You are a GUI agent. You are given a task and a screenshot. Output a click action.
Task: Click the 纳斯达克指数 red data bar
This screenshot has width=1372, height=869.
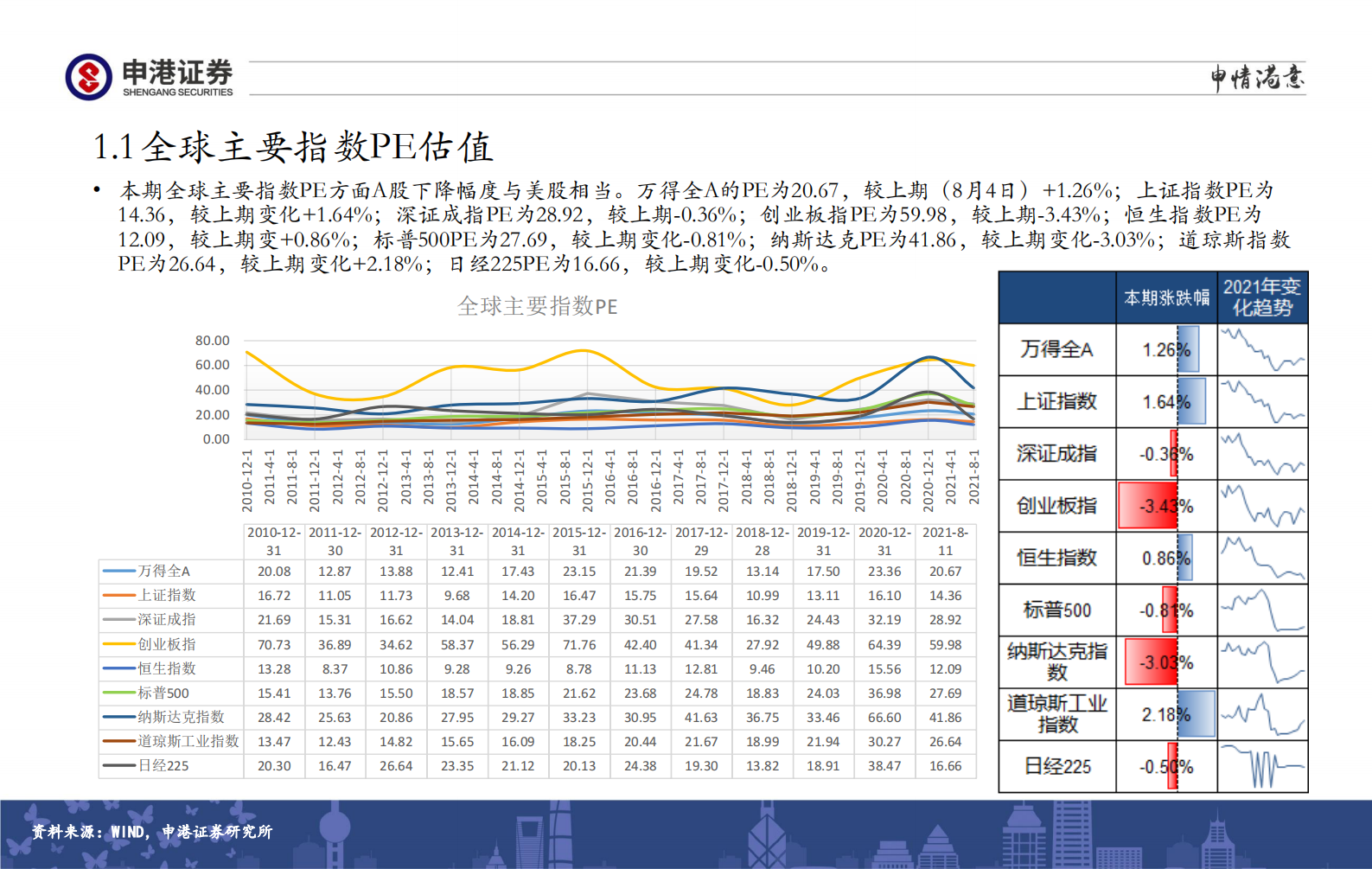[1151, 662]
